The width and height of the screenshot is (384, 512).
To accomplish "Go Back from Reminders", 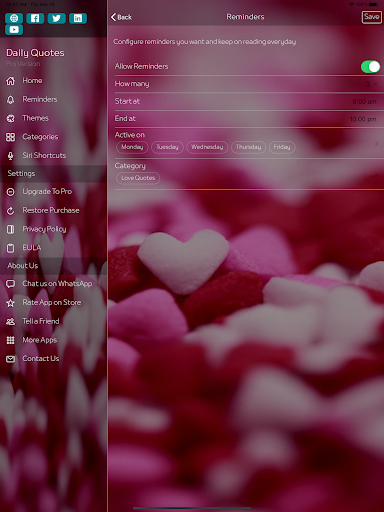I will (121, 17).
